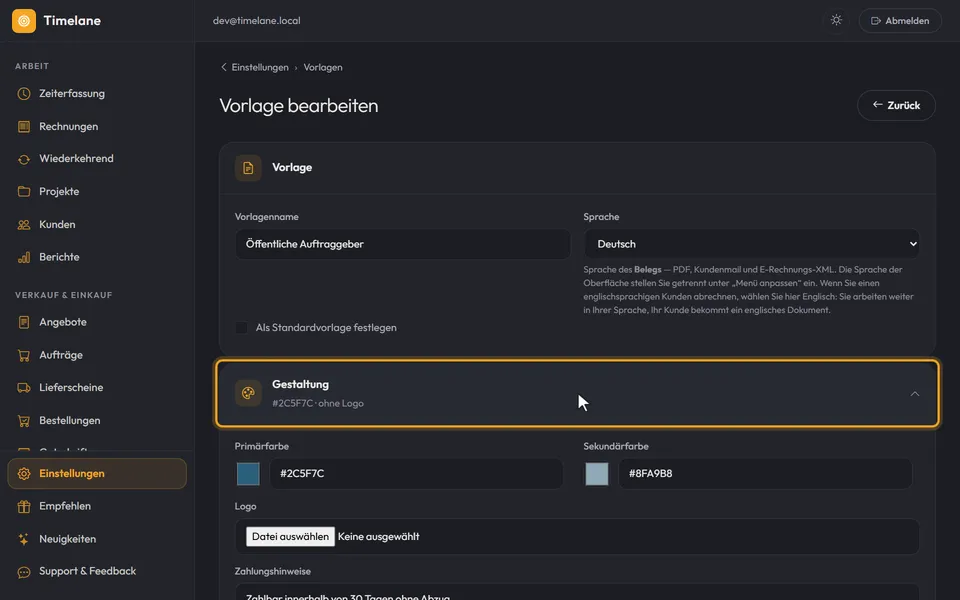Click the Abmelden logout button

click(900, 21)
